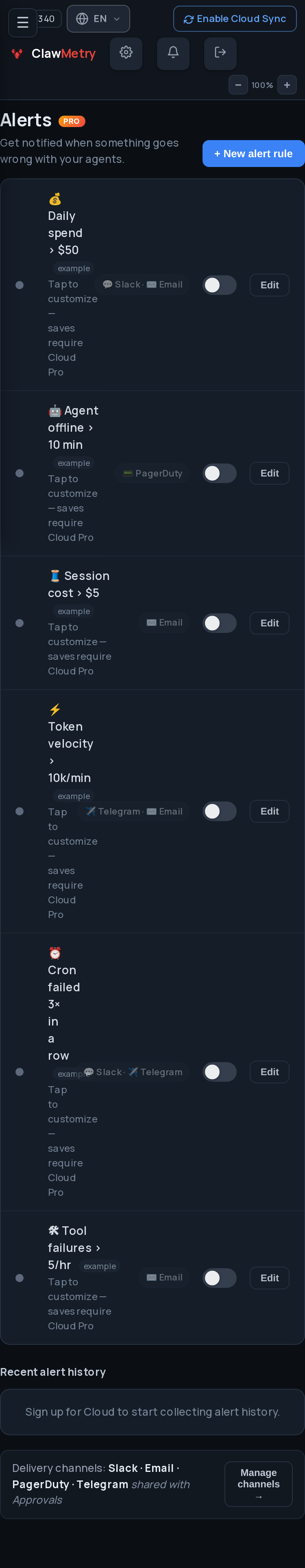Edit the Tool failures alert rule
The image size is (305, 1568).
269,1278
